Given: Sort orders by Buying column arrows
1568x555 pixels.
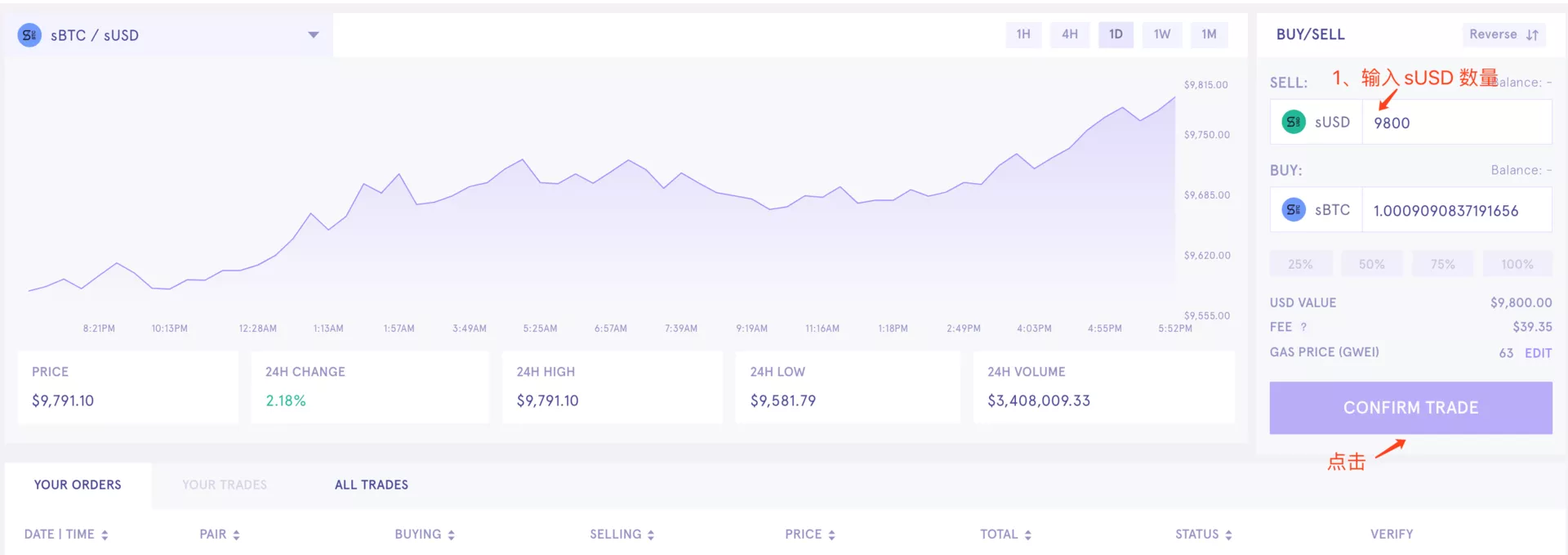Looking at the screenshot, I should click(451, 535).
